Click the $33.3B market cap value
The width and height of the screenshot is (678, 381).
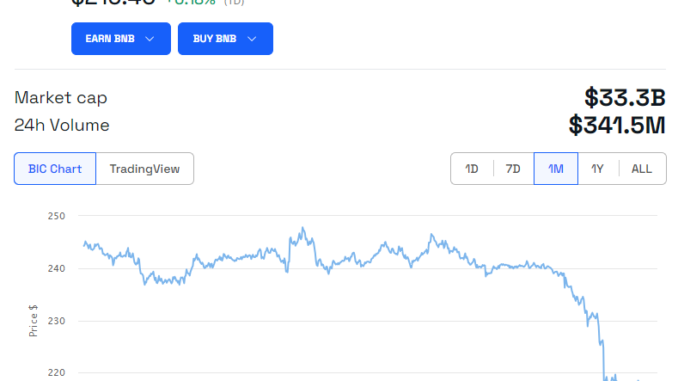(625, 98)
